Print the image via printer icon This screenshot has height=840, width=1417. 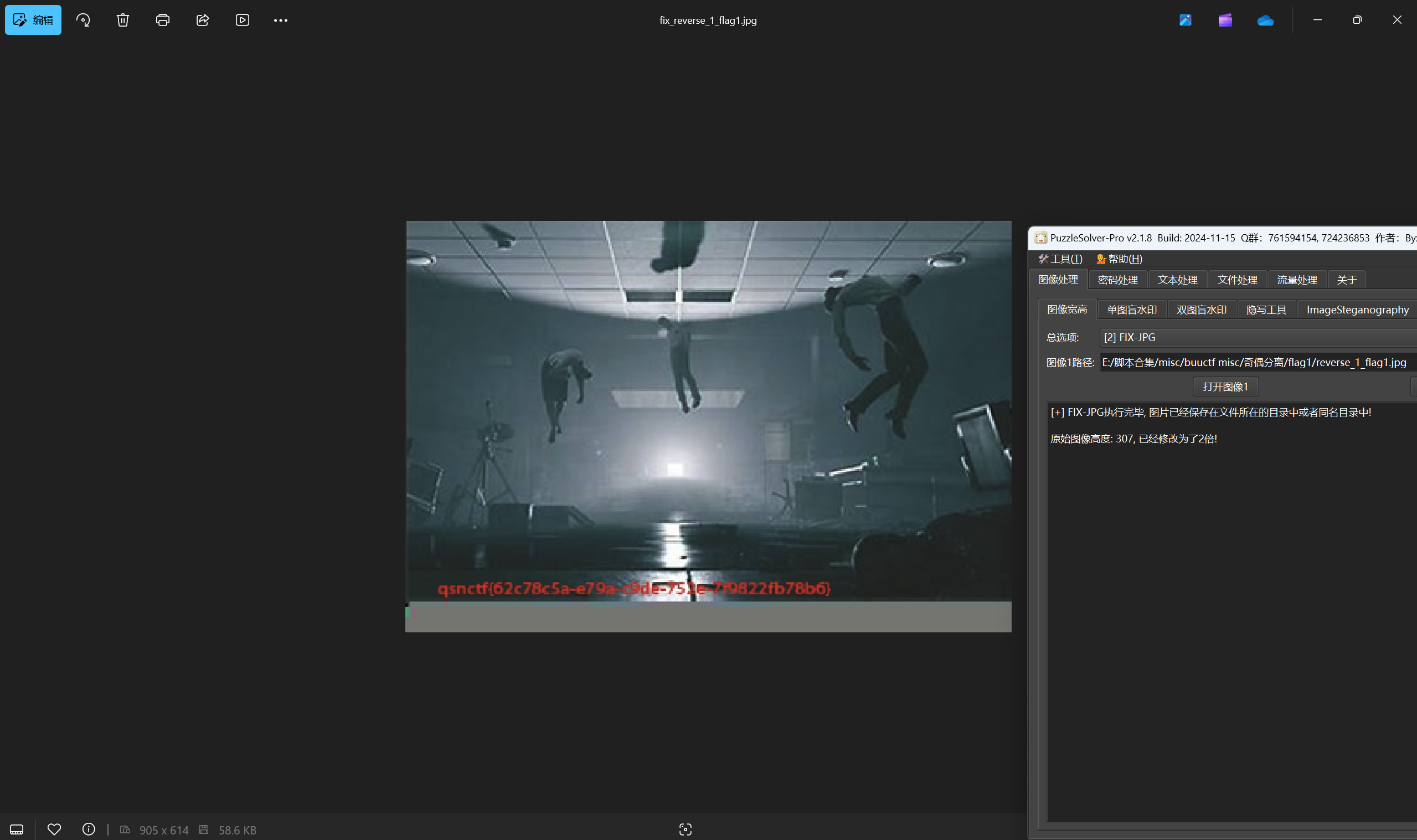click(x=162, y=20)
